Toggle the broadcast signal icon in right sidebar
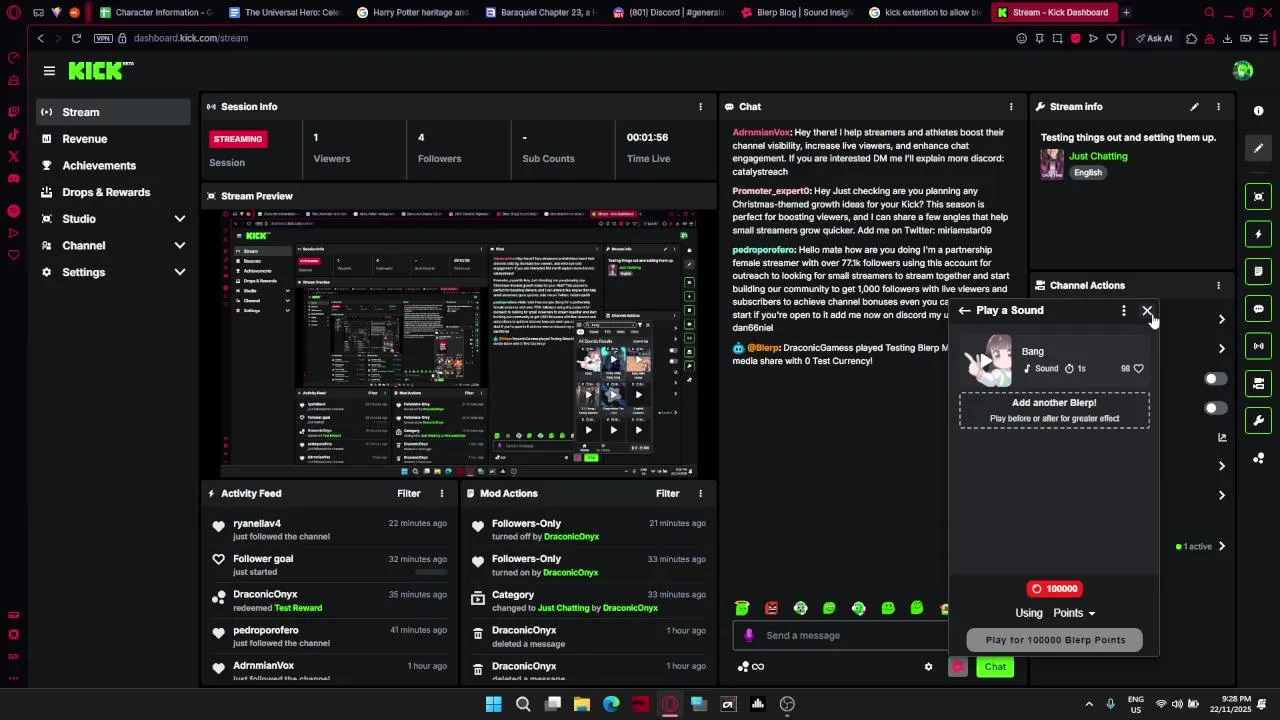 click(x=1259, y=346)
